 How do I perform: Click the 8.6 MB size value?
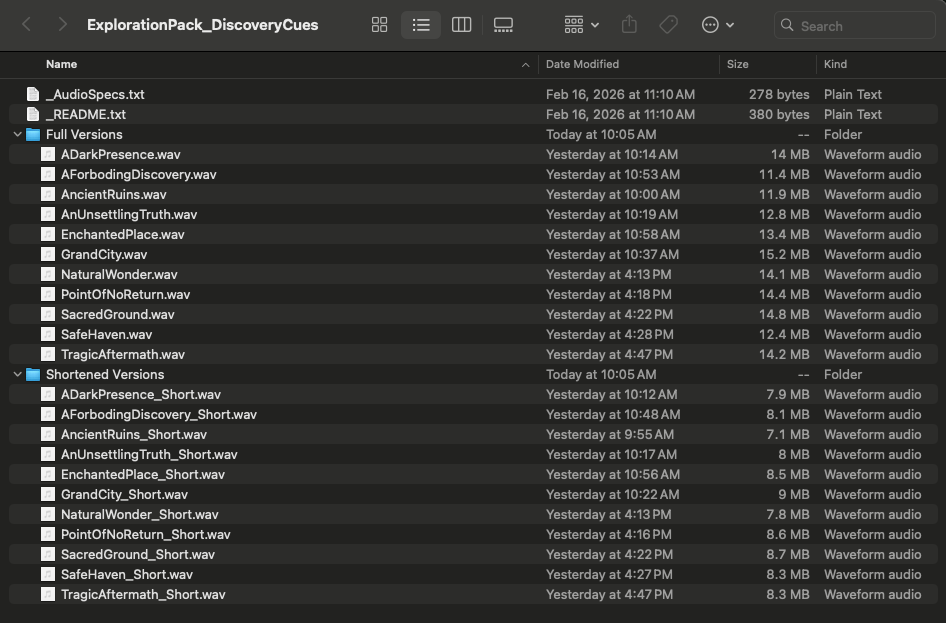point(787,534)
